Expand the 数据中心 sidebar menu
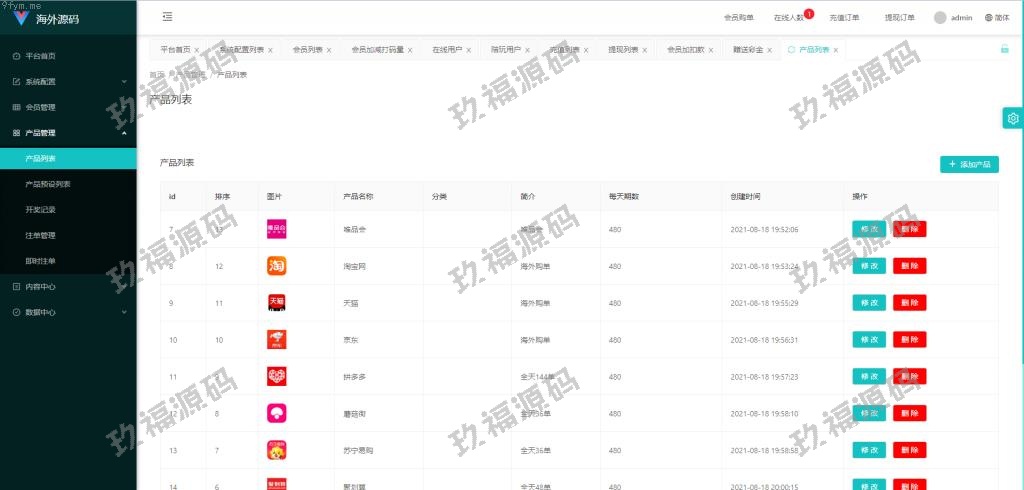1024x490 pixels. pos(68,312)
